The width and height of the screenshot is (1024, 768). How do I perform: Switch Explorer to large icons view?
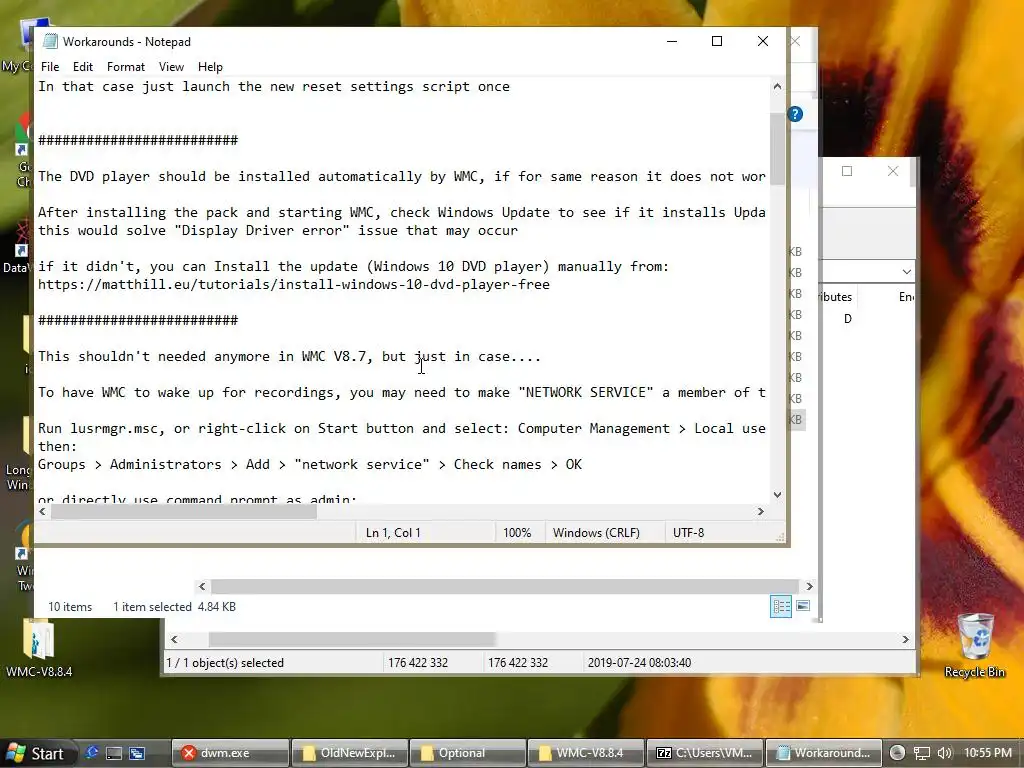point(803,606)
